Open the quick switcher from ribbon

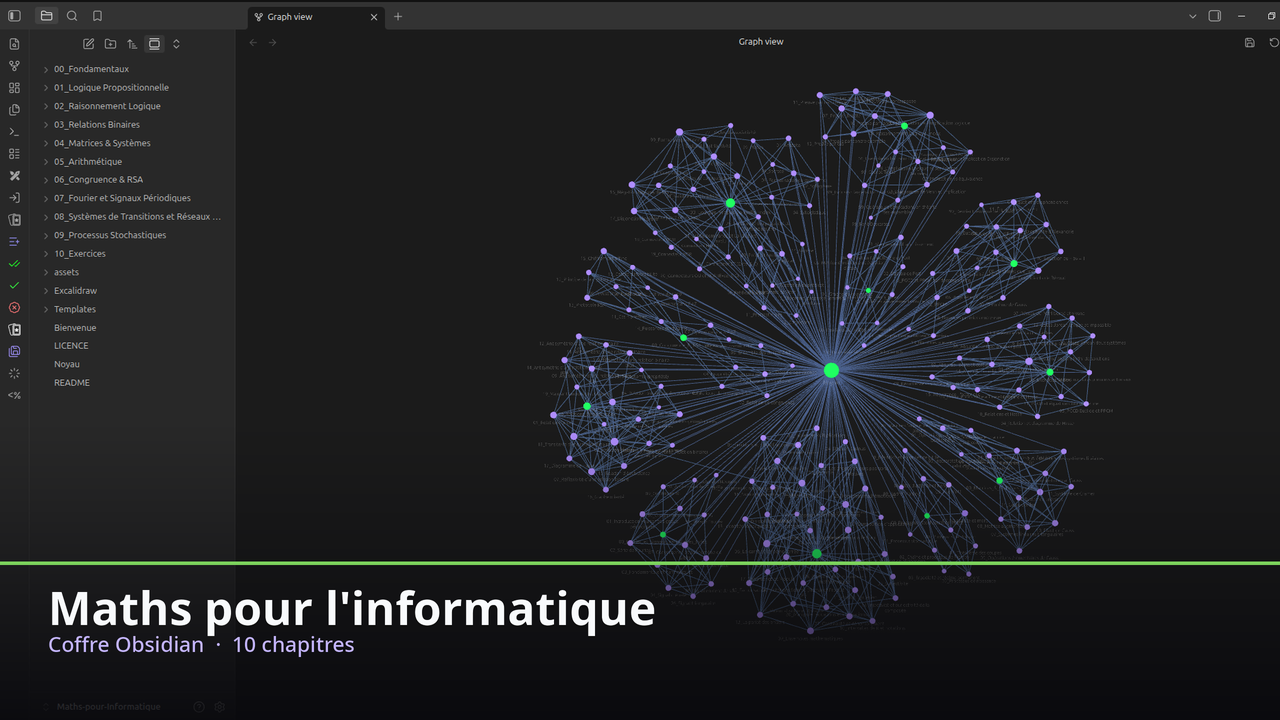coord(14,44)
